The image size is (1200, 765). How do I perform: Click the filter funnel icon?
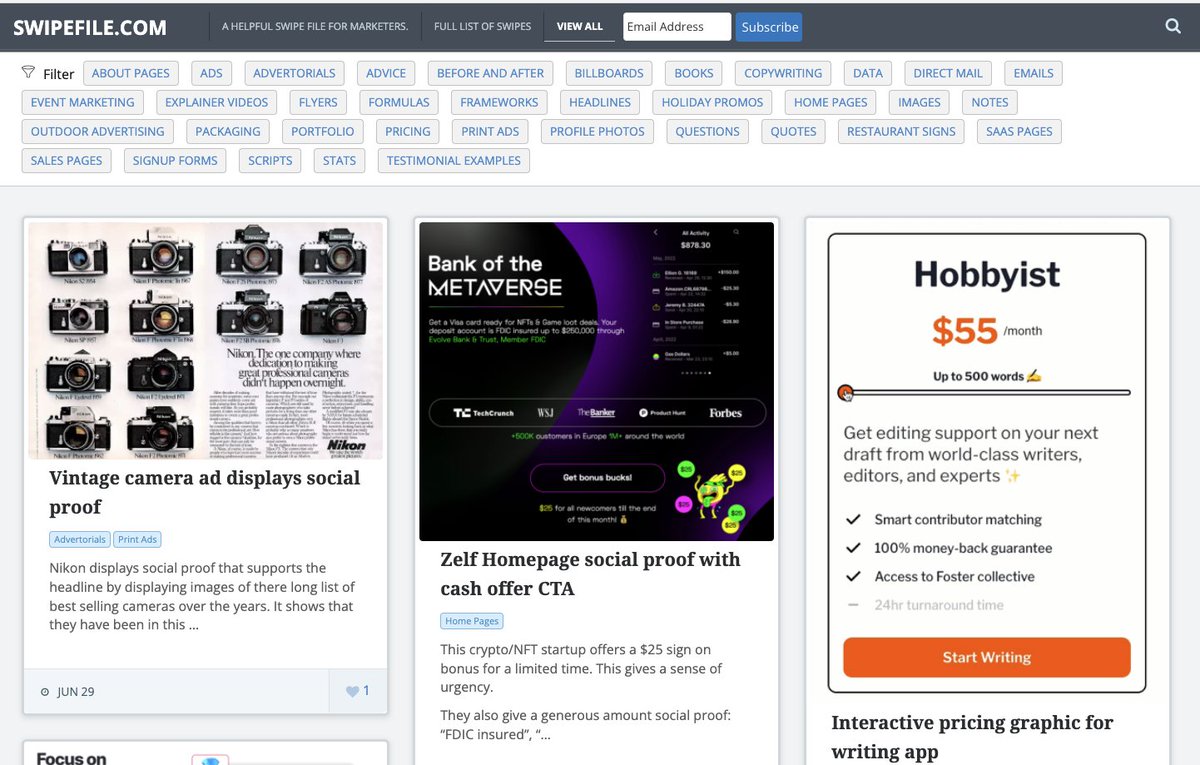click(28, 72)
